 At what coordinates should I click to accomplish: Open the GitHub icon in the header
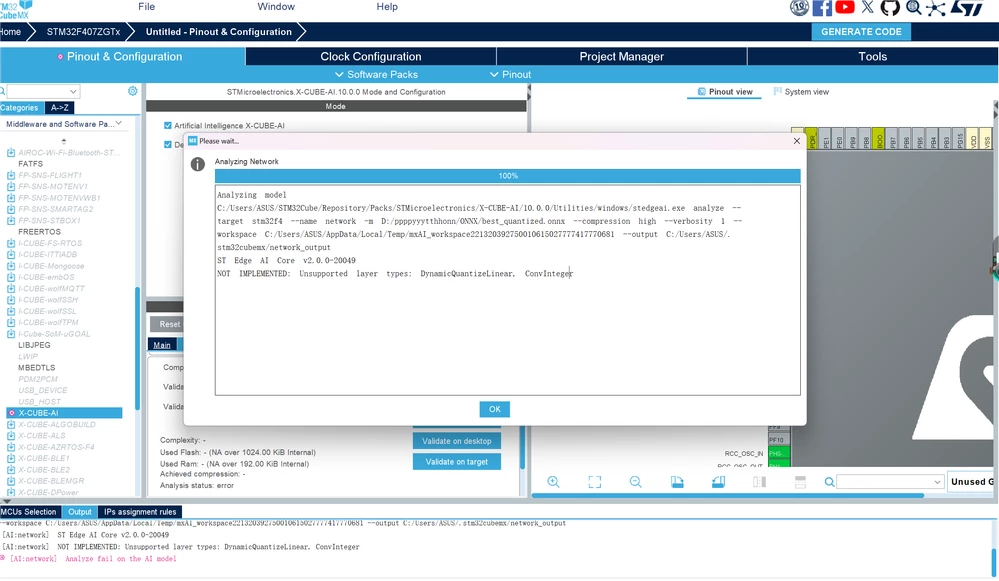890,8
